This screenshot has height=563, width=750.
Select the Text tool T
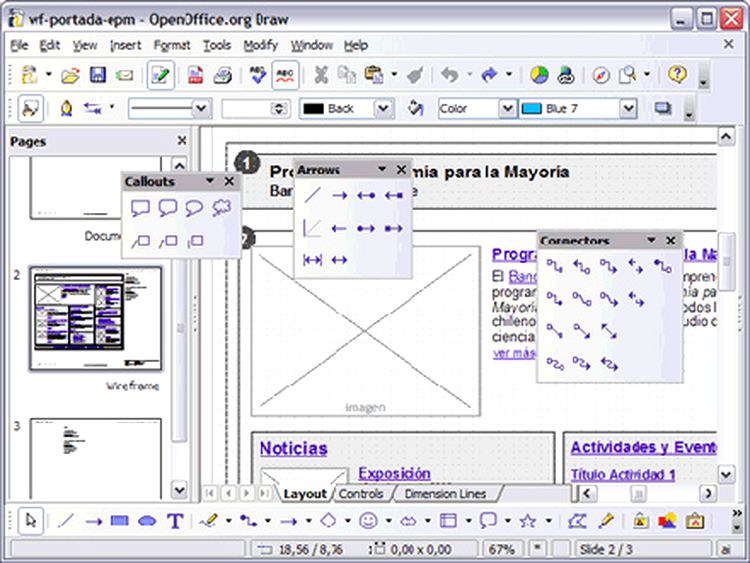(175, 520)
